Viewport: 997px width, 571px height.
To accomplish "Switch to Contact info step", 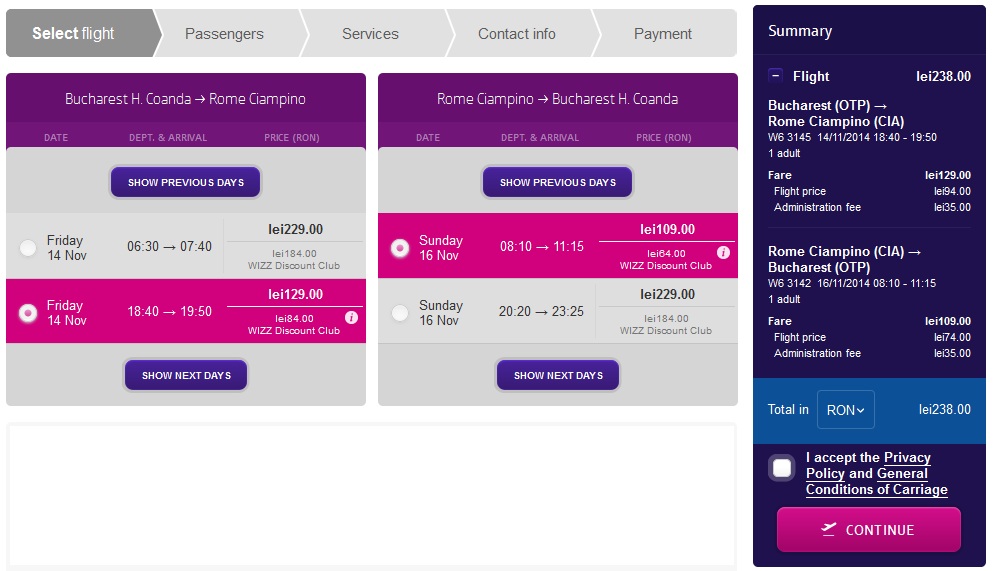I will coord(516,34).
